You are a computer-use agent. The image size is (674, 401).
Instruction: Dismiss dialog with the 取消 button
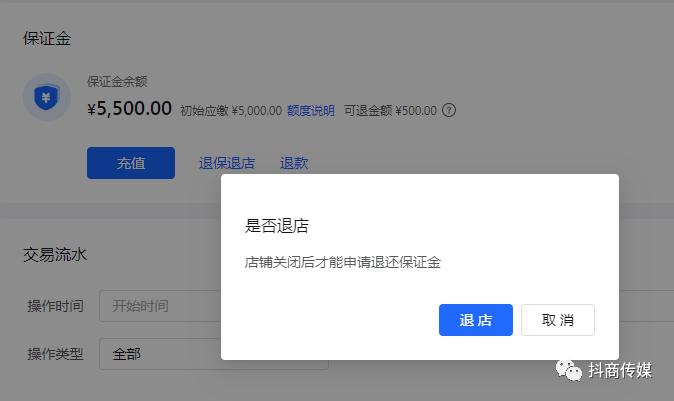point(558,320)
